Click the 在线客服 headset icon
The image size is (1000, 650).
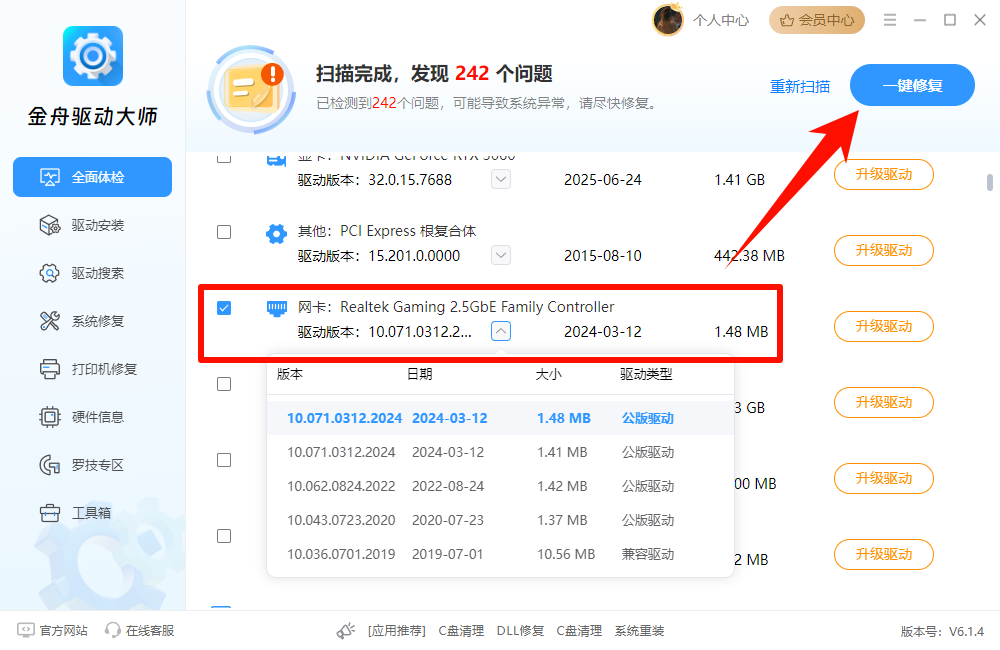point(112,630)
